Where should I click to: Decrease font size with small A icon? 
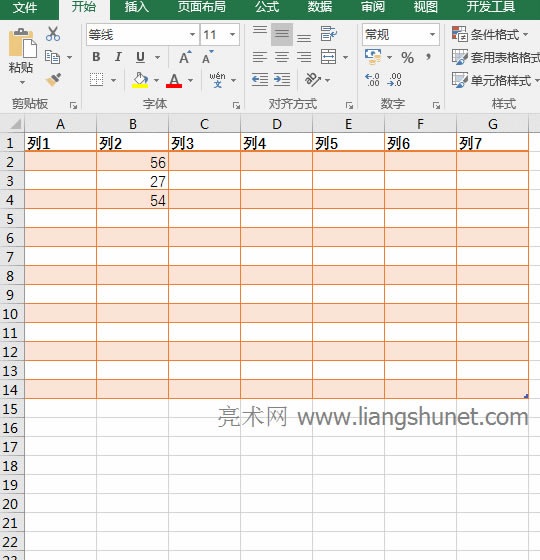point(208,57)
